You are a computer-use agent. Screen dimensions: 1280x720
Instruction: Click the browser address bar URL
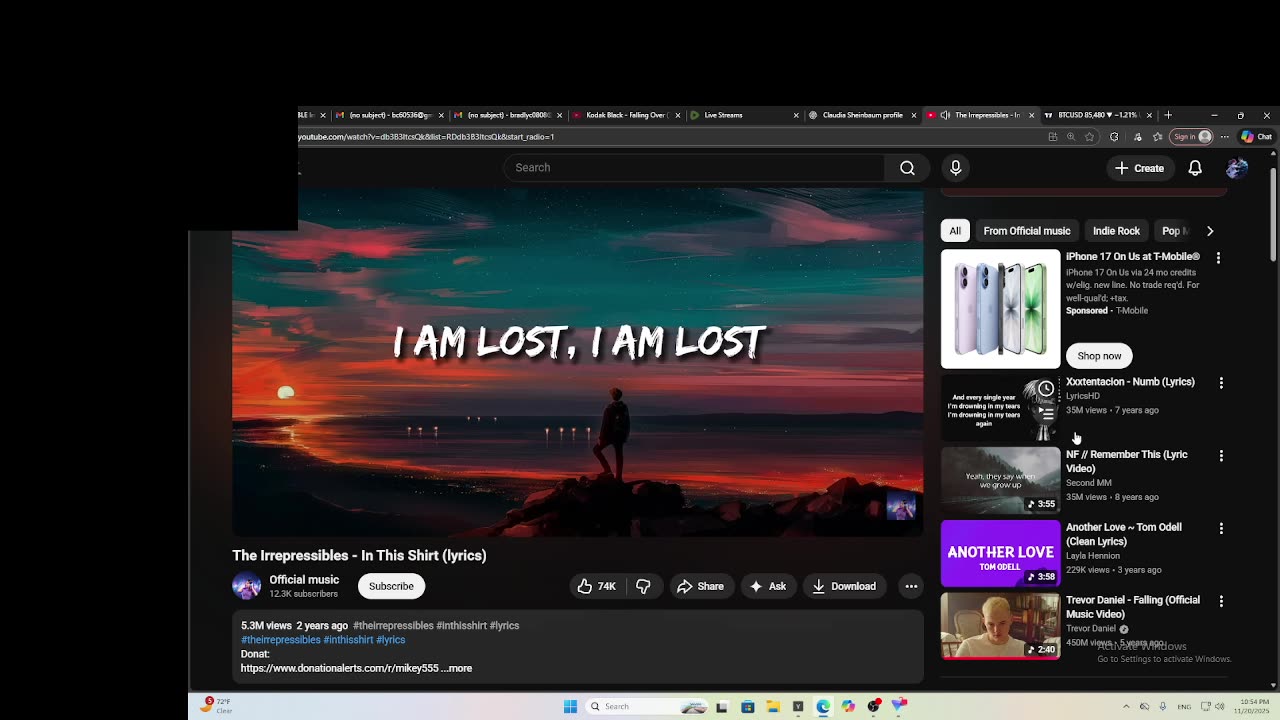[426, 137]
